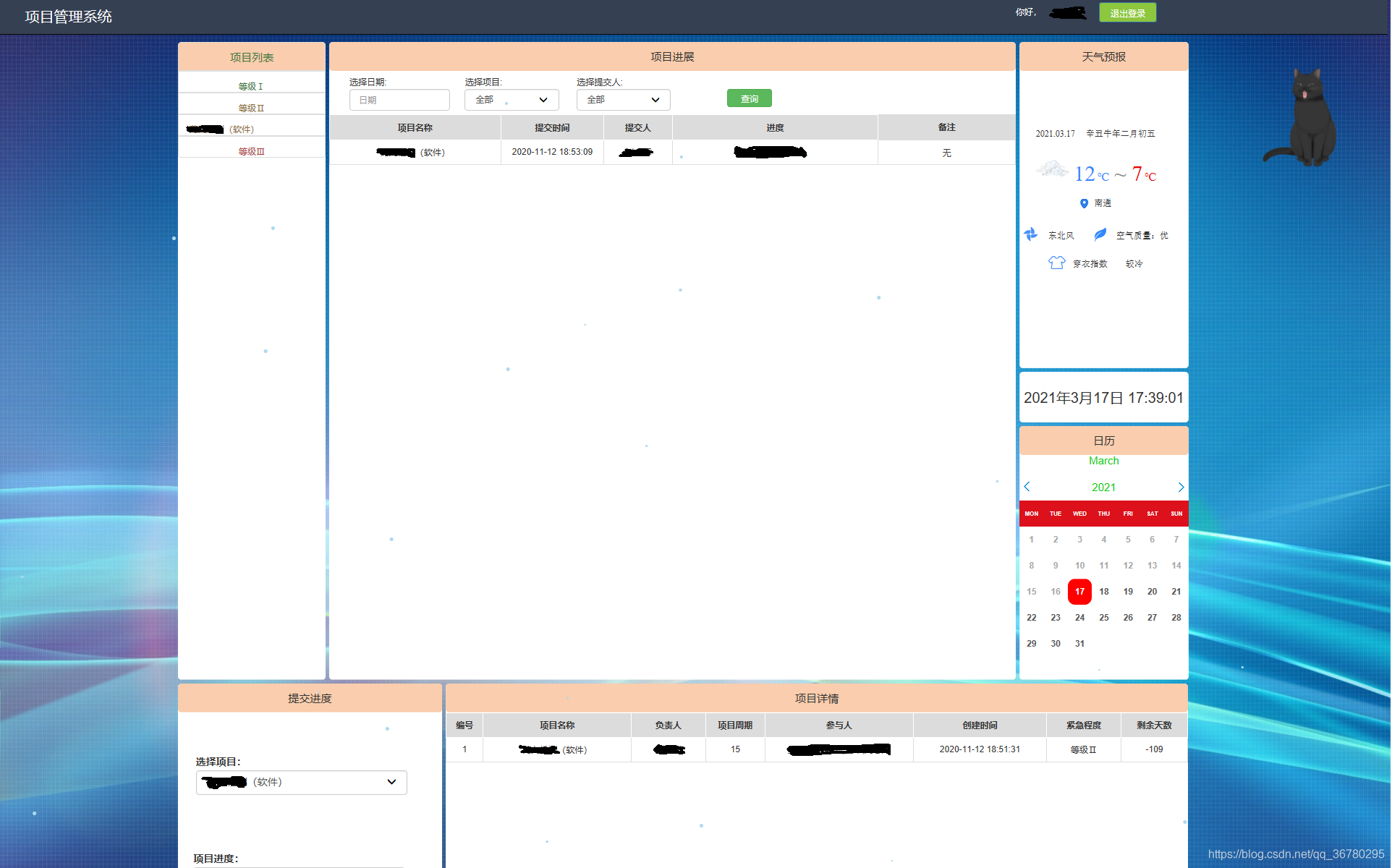This screenshot has height=868, width=1392.
Task: Go to previous month in calendar
Action: pyautogui.click(x=1027, y=487)
